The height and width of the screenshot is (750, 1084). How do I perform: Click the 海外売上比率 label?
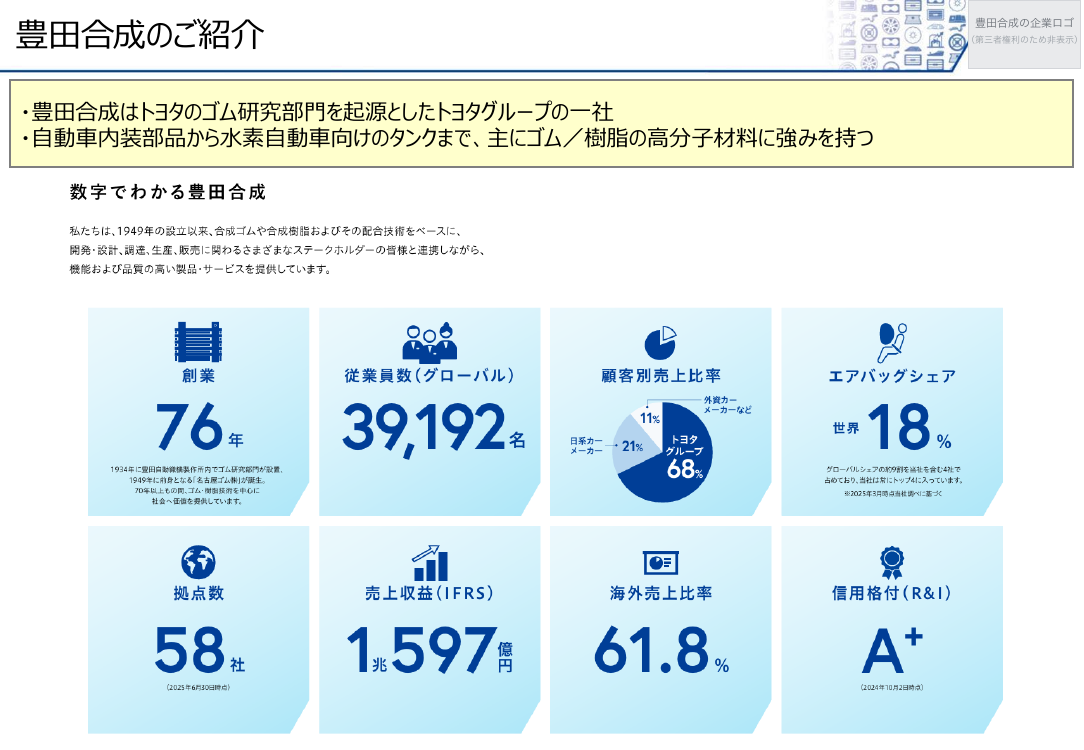(x=661, y=593)
